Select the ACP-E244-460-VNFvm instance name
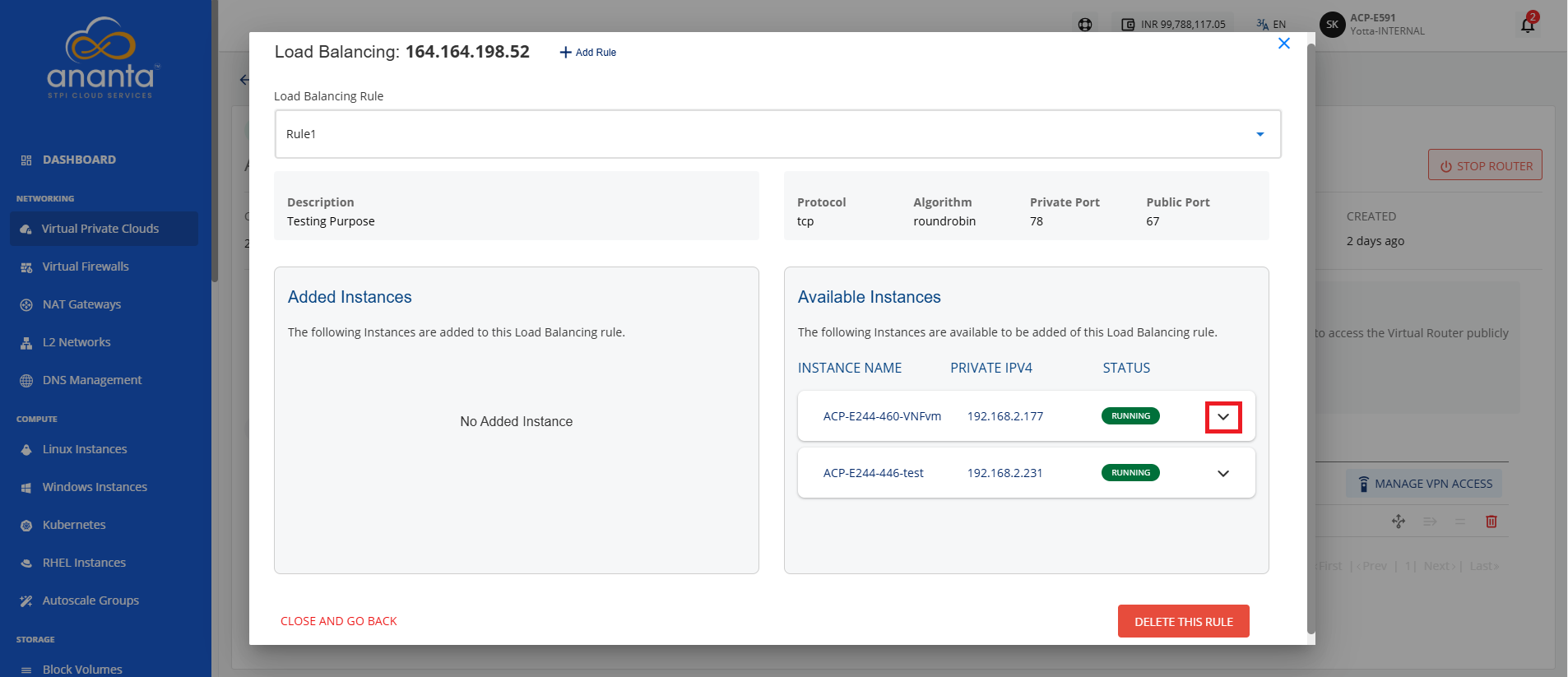1568x677 pixels. click(882, 416)
